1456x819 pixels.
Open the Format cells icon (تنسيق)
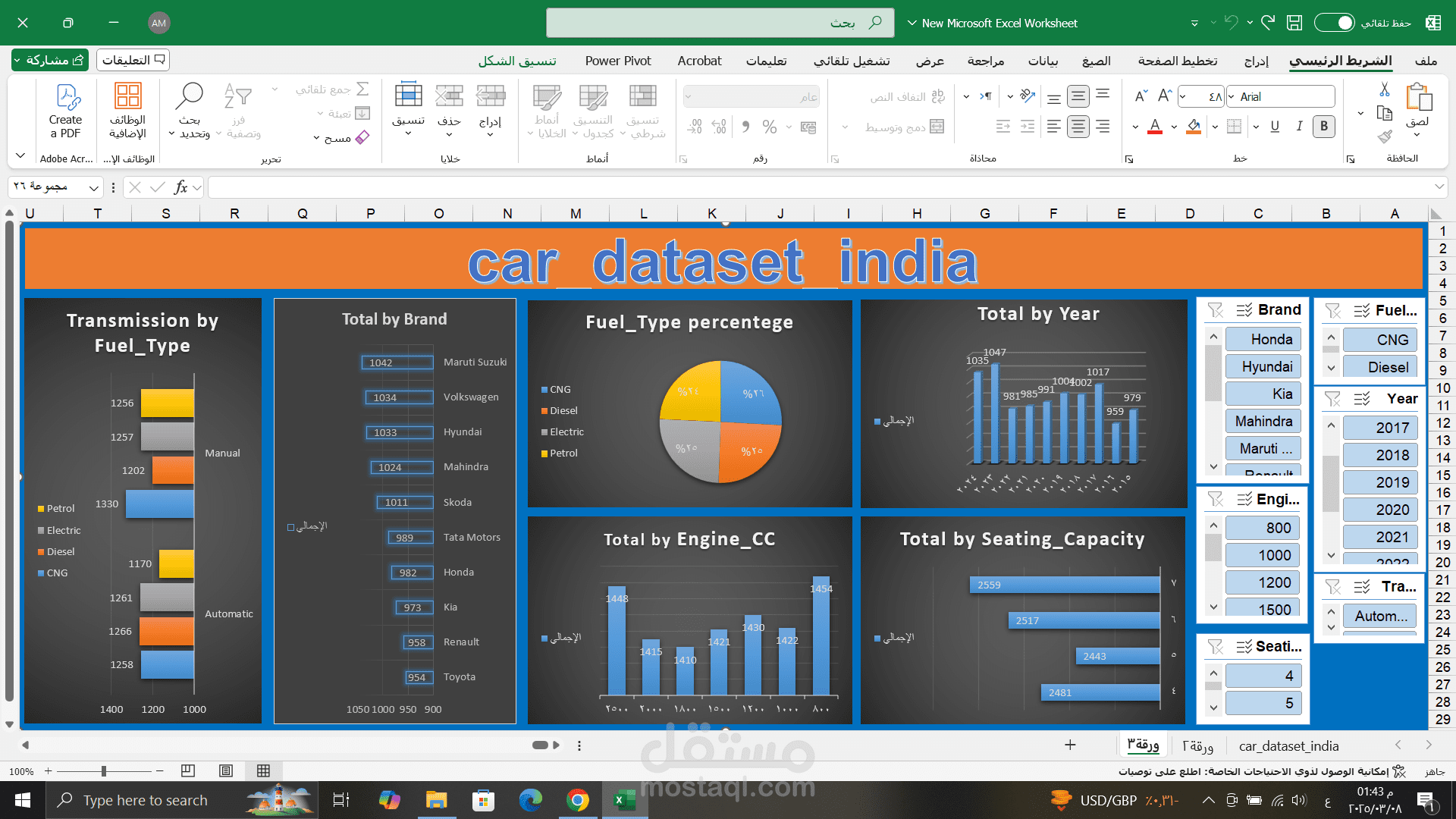click(409, 96)
